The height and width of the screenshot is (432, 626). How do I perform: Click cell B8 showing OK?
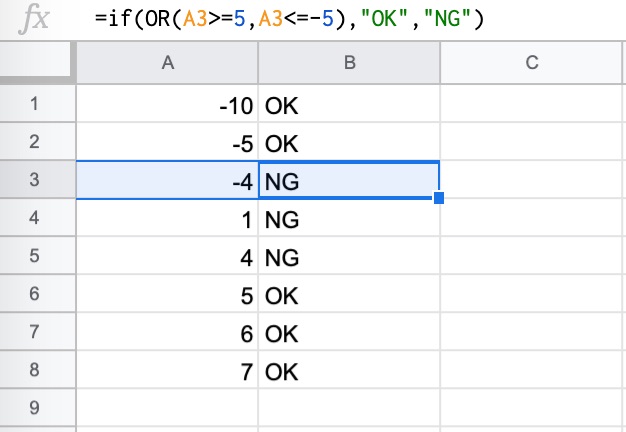coord(349,370)
